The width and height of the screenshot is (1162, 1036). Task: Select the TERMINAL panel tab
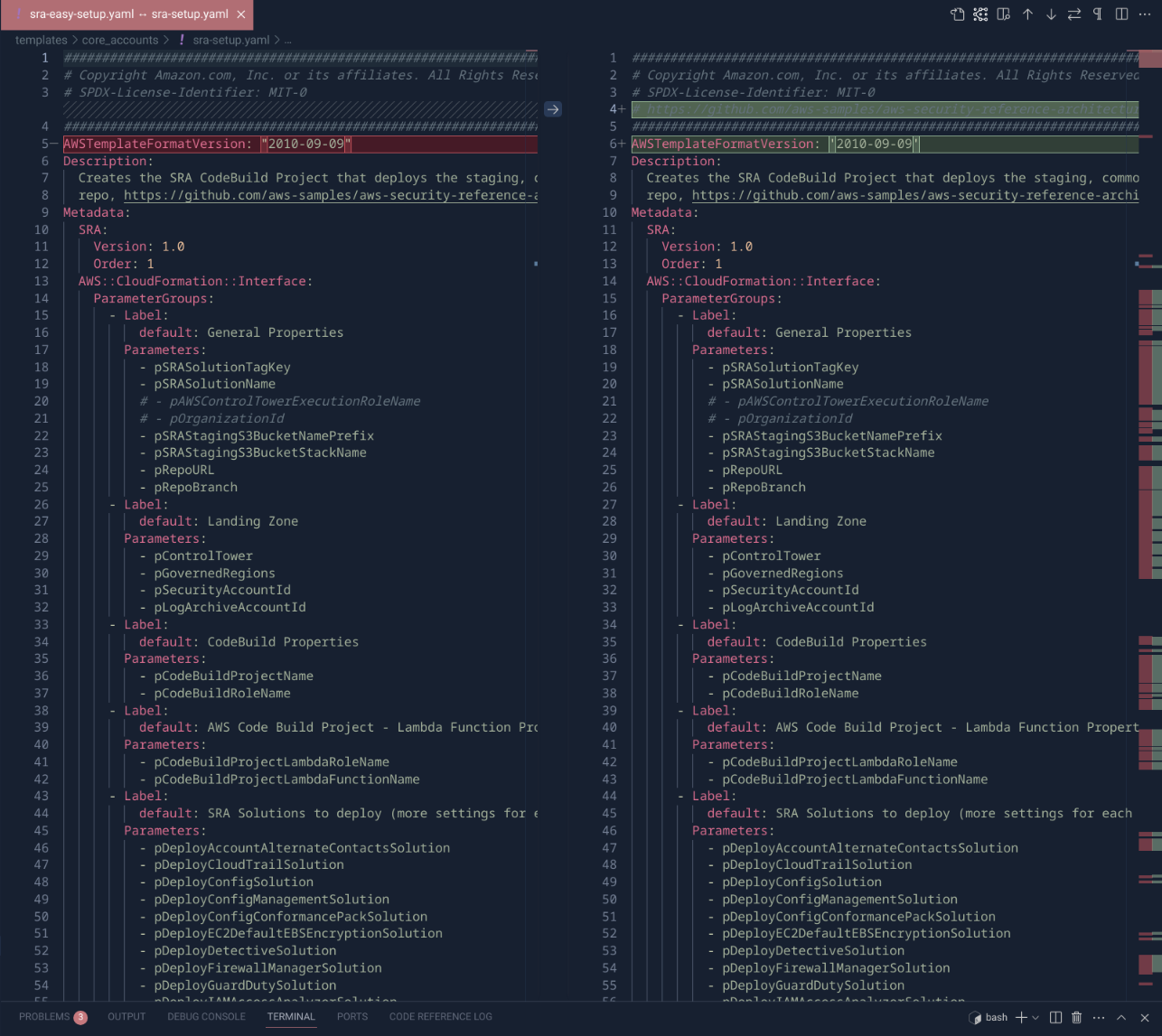pos(291,1016)
